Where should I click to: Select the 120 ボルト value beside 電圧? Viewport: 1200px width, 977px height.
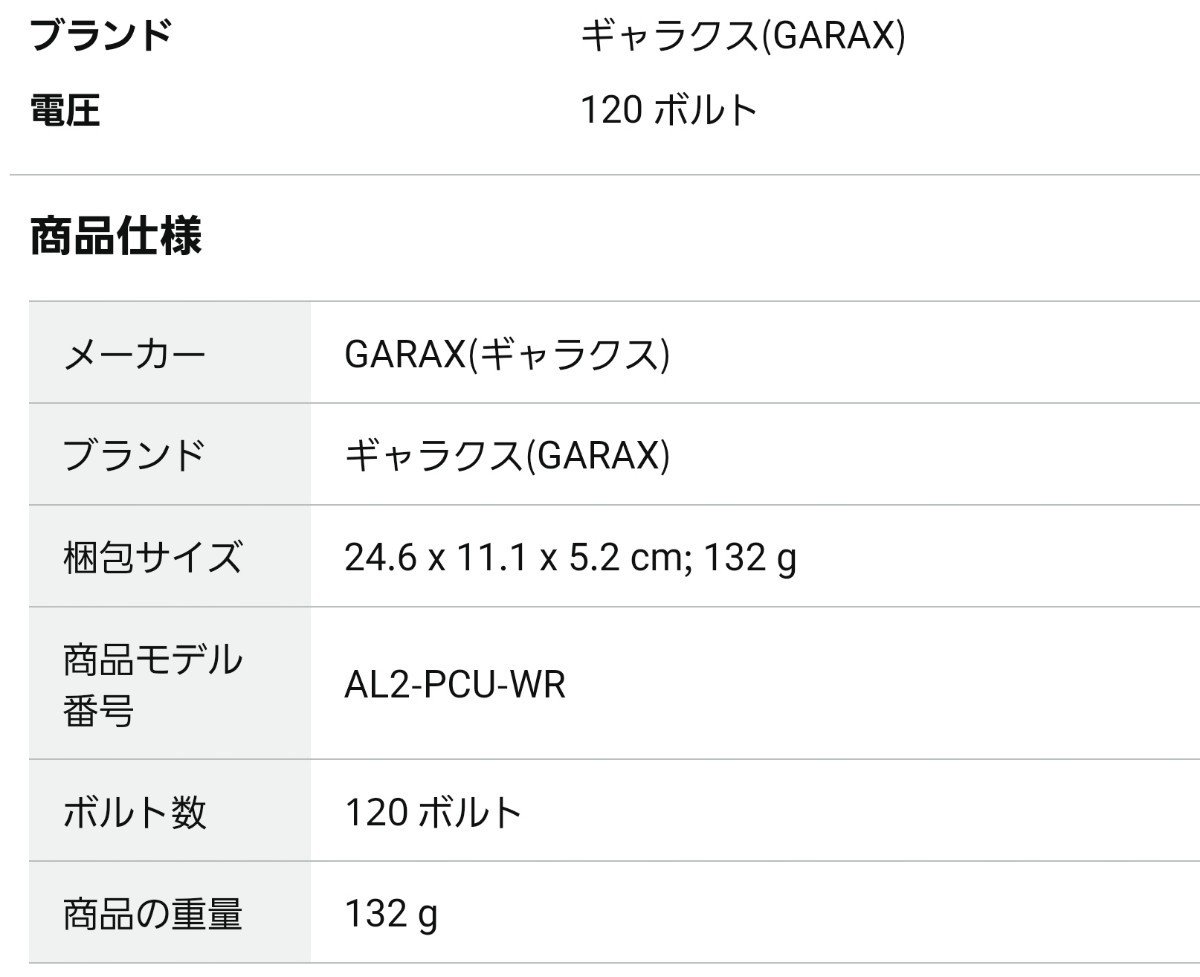(668, 110)
